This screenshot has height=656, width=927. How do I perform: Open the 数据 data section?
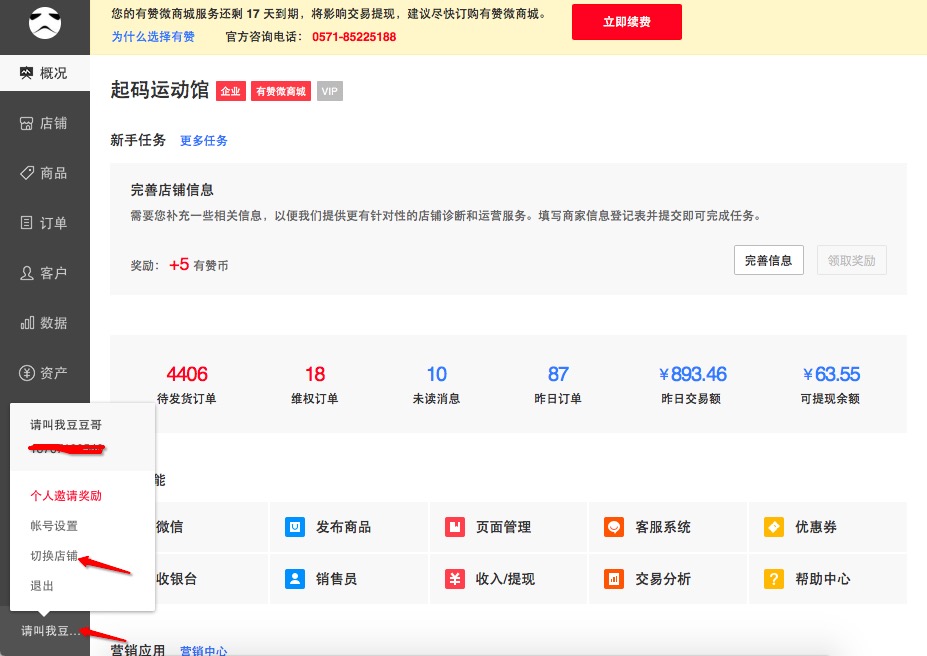pyautogui.click(x=45, y=323)
